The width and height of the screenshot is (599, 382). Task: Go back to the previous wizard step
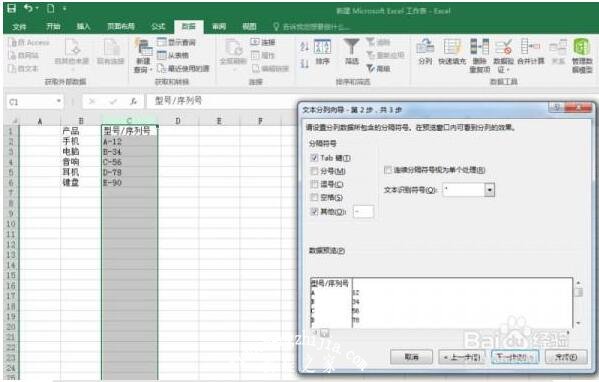(462, 357)
